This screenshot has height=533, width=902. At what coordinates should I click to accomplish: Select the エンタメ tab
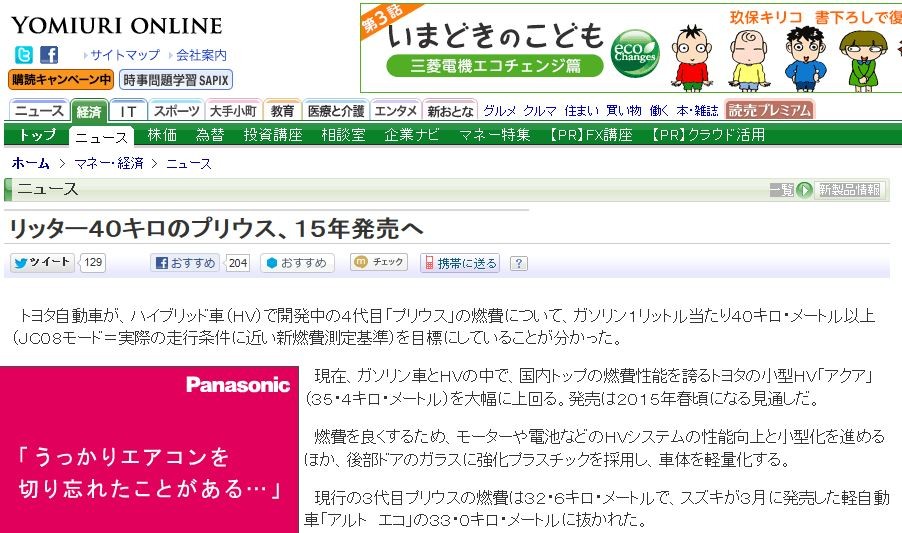pos(396,110)
